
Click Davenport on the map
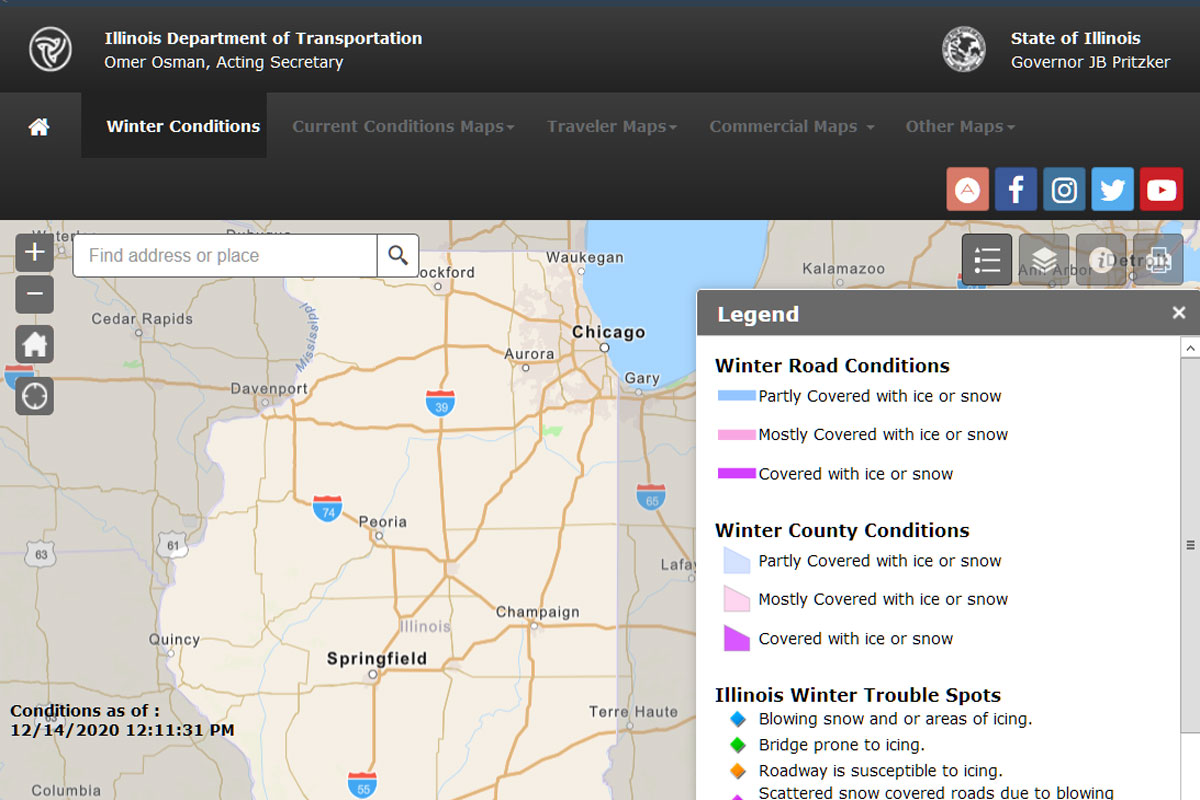tap(269, 389)
